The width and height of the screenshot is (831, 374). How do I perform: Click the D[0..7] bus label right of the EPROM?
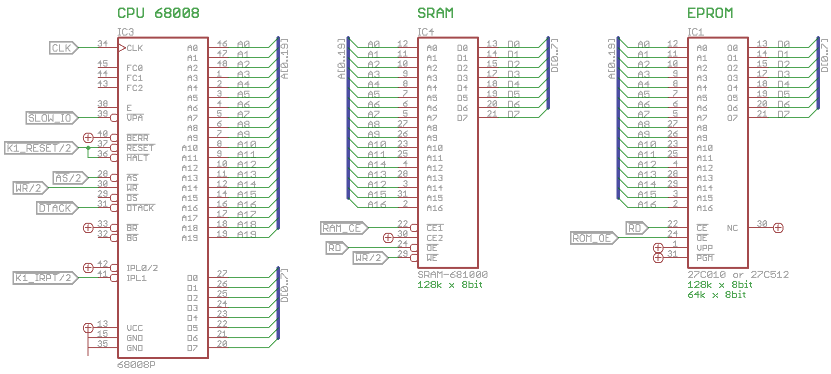824,56
